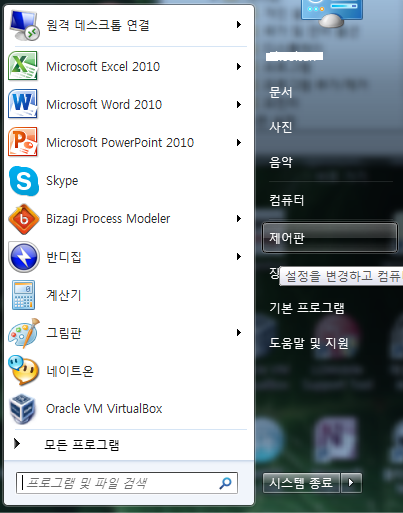Click the 'Microsoft PowerPoint 2010' label

click(x=120, y=143)
